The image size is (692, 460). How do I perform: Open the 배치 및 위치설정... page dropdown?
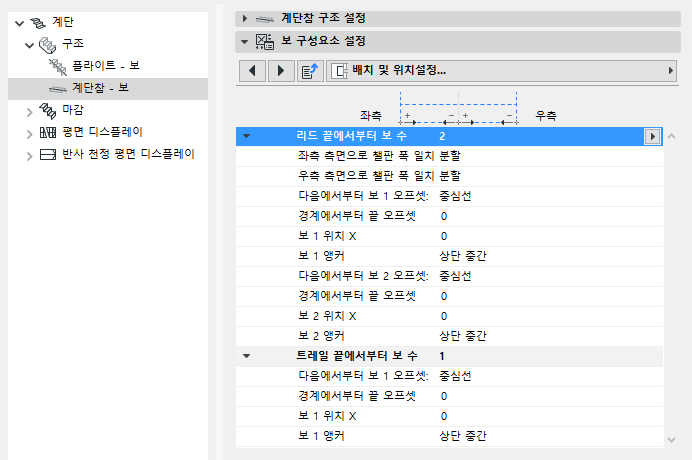pyautogui.click(x=501, y=71)
